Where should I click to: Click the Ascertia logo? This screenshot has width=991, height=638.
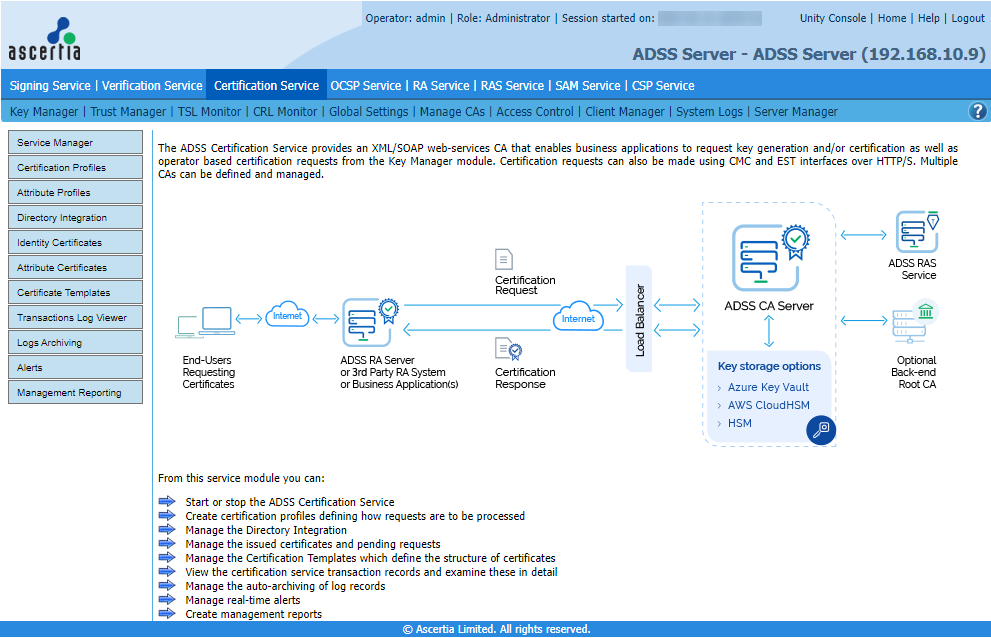pos(45,39)
